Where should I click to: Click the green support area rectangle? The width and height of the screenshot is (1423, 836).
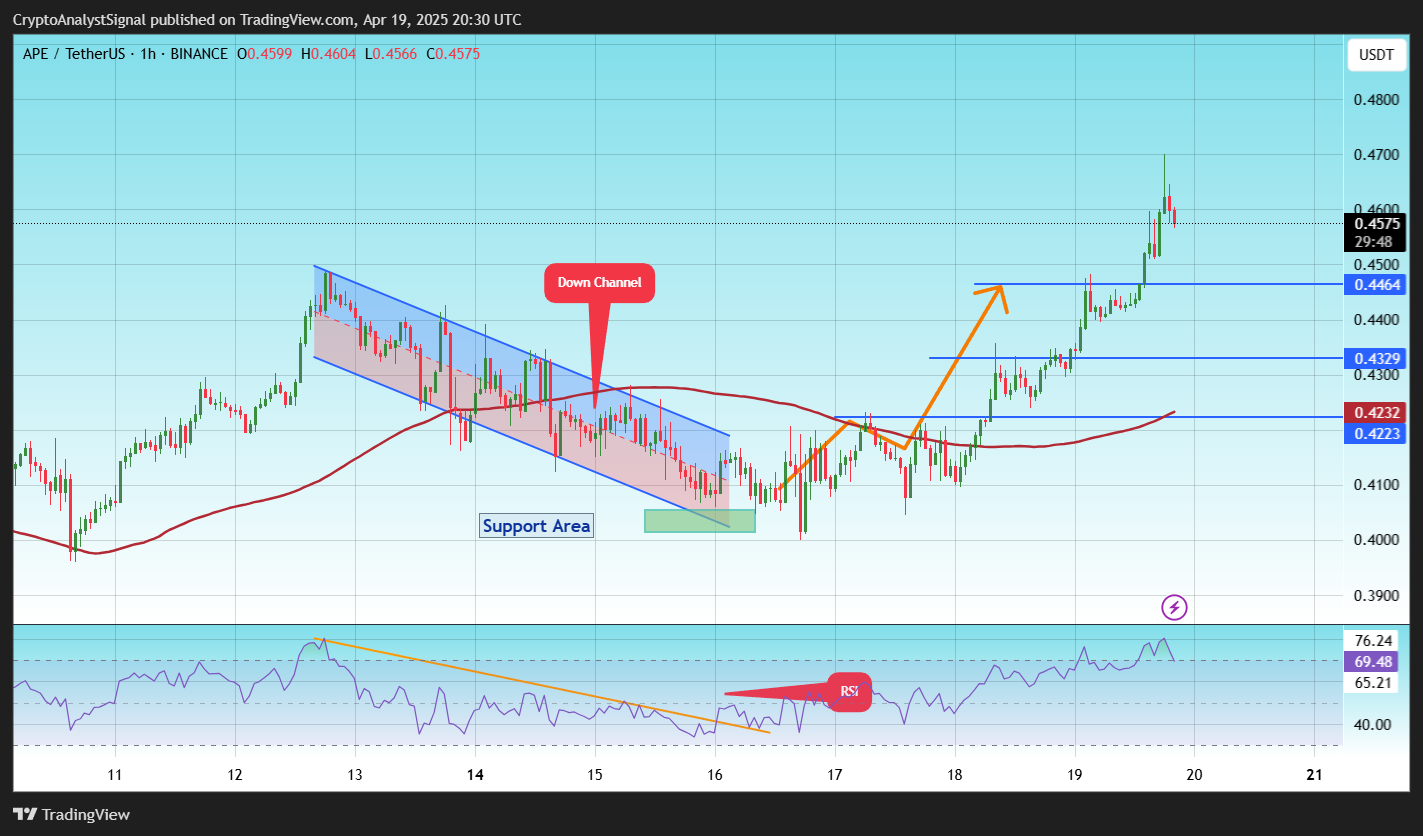pos(700,520)
